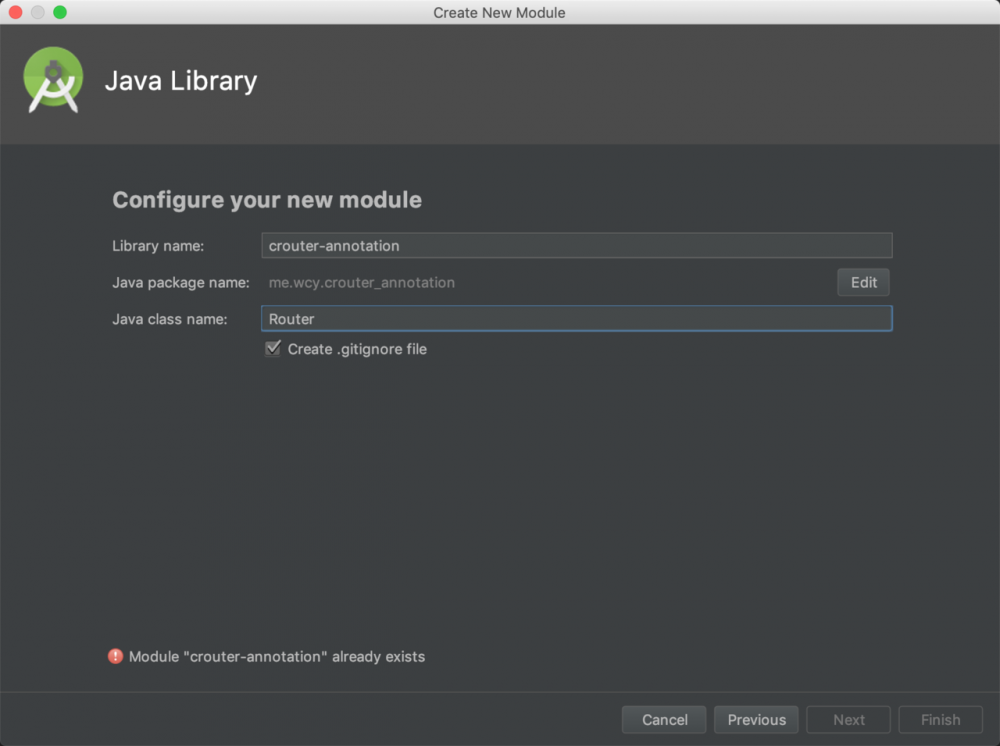The width and height of the screenshot is (1000, 746).
Task: Click the Create New Module title bar
Action: click(x=499, y=12)
